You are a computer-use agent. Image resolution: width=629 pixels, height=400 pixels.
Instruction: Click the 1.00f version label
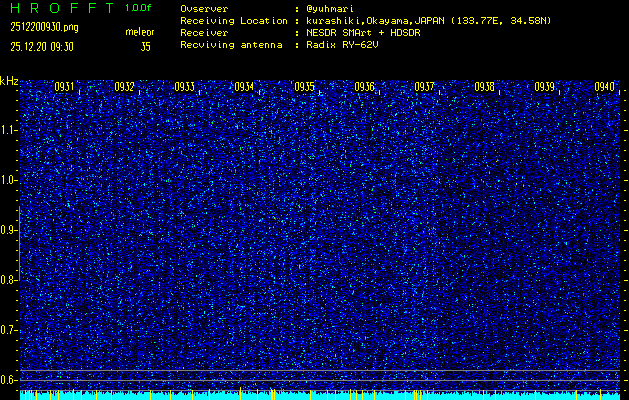[x=139, y=8]
